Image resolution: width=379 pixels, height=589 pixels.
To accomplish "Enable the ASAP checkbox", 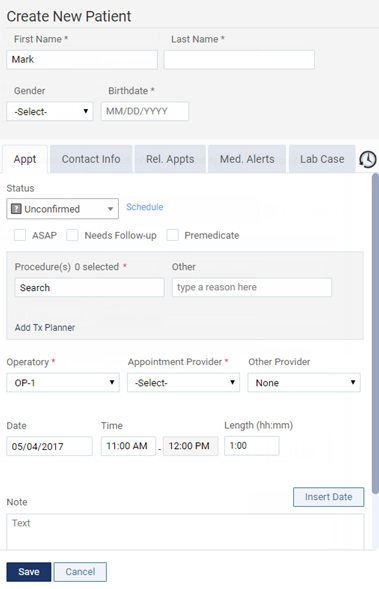I will pos(20,235).
